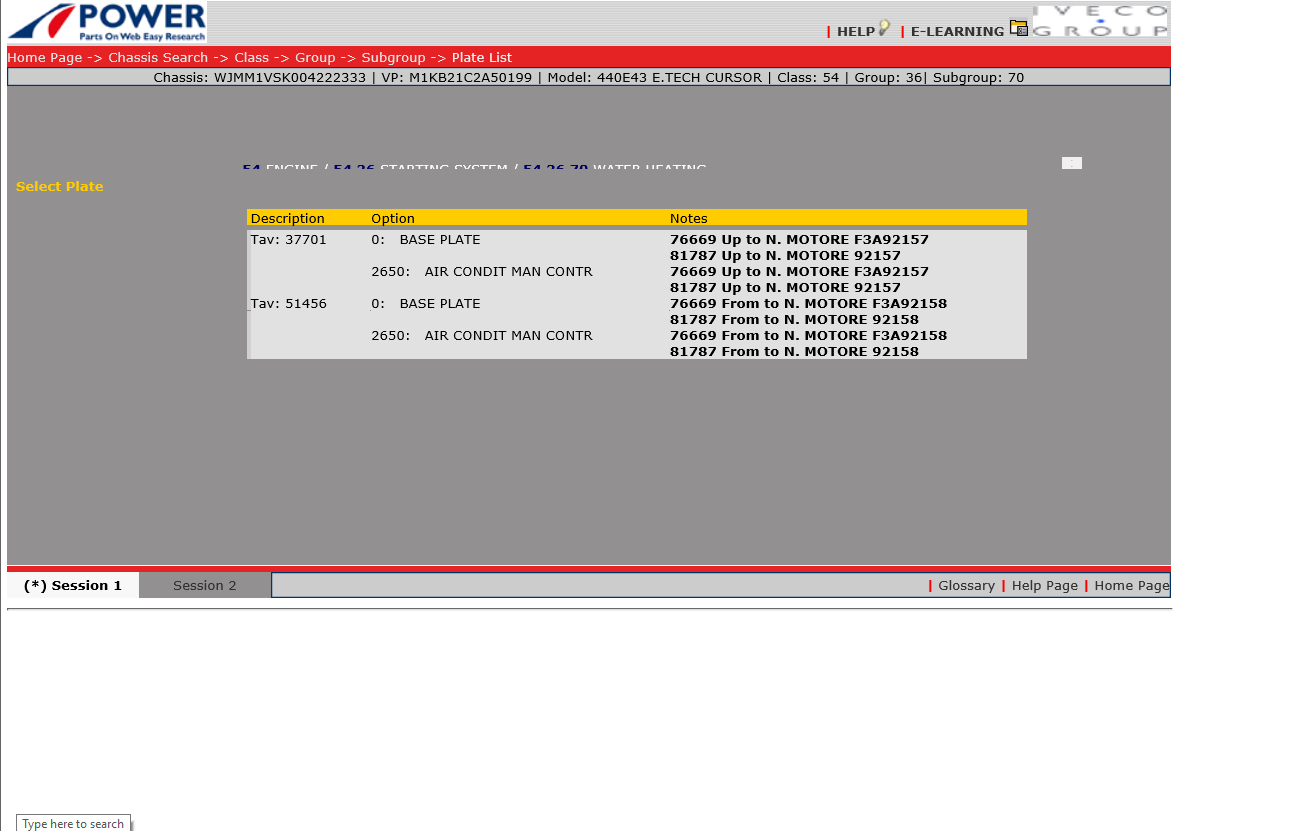Click the footer Home Page link
Viewport: 1309px width, 831px height.
click(1131, 586)
